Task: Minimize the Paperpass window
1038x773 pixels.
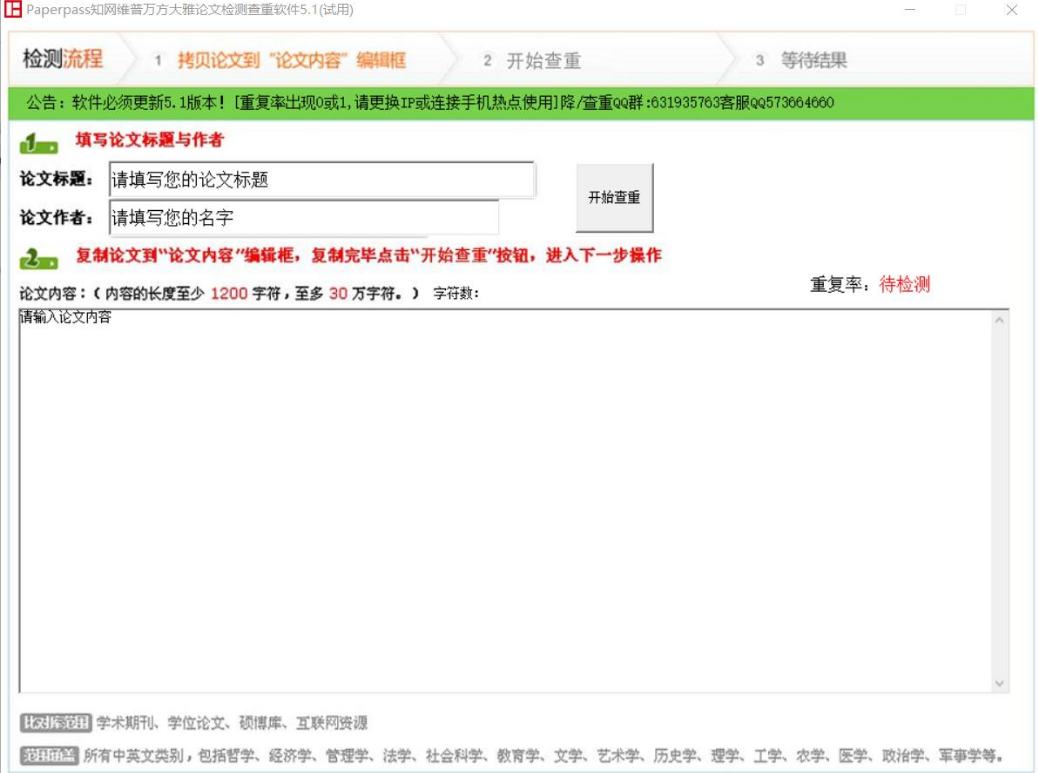Action: (910, 10)
